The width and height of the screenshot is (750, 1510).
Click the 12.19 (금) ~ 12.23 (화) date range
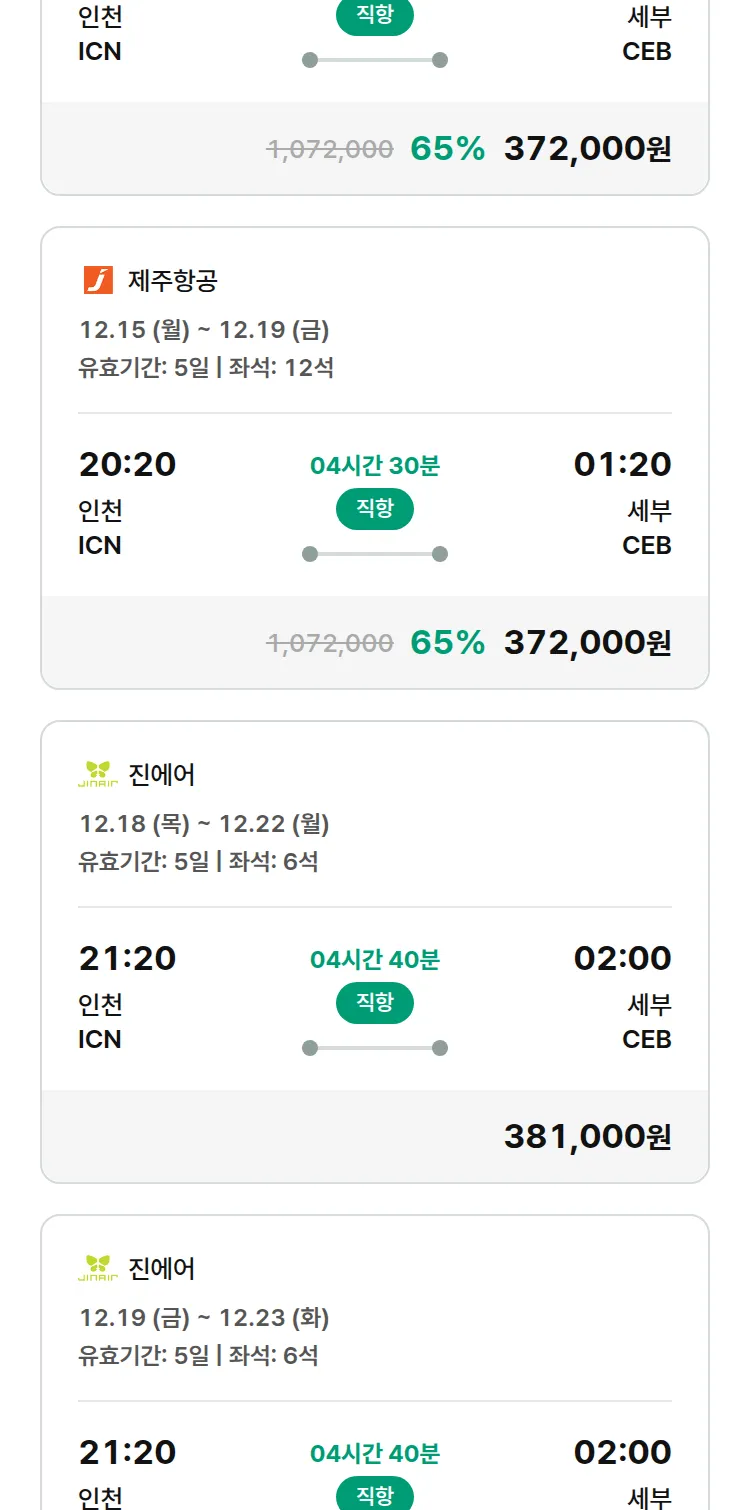[x=204, y=1318]
